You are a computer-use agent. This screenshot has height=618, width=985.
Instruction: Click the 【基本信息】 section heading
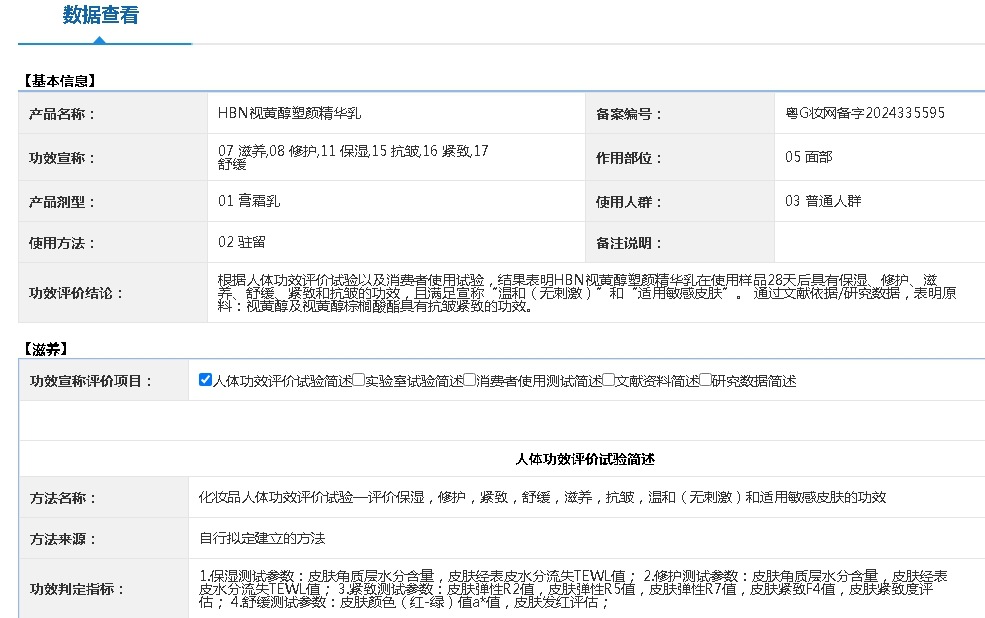tap(60, 81)
